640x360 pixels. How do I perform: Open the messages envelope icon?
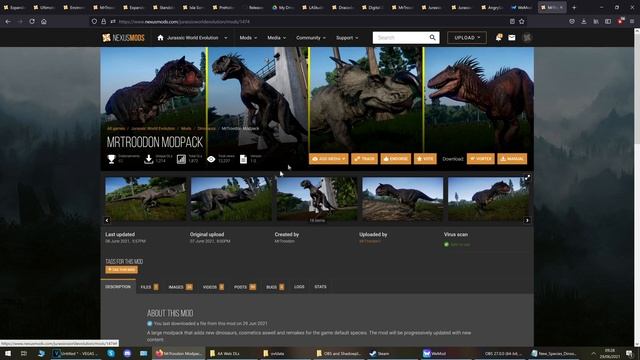[x=511, y=38]
